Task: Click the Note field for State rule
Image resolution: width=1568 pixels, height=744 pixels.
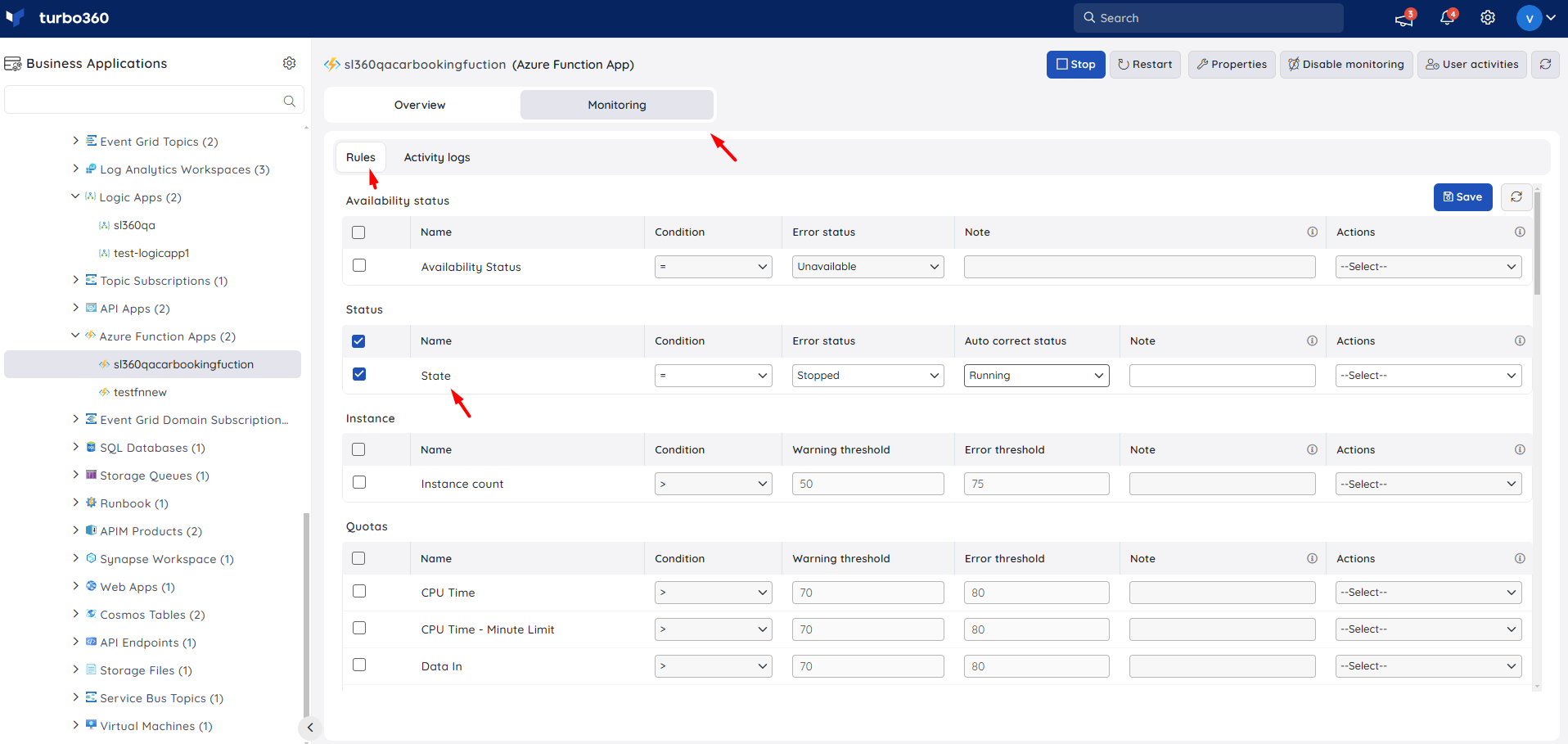Action: point(1222,376)
